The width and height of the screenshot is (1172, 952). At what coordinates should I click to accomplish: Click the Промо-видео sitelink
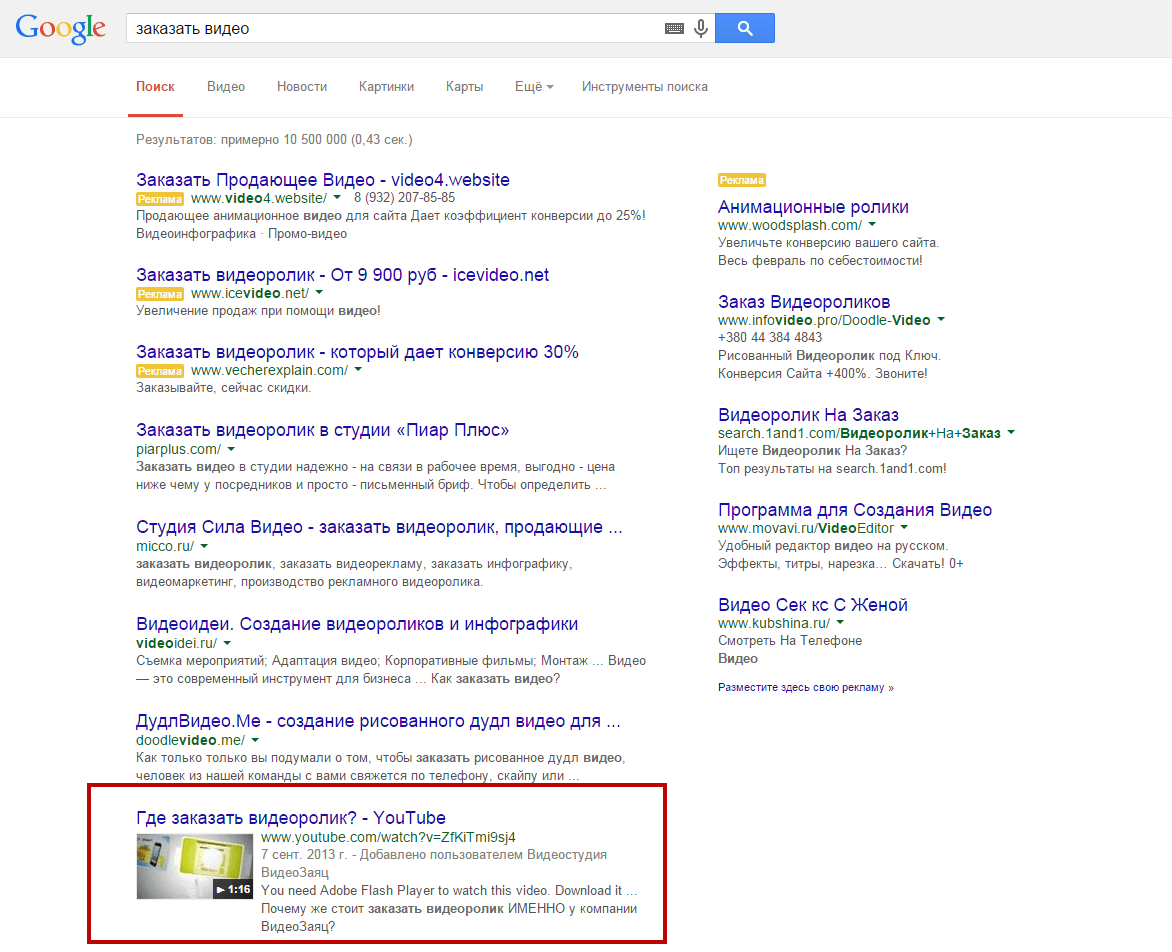tap(307, 234)
